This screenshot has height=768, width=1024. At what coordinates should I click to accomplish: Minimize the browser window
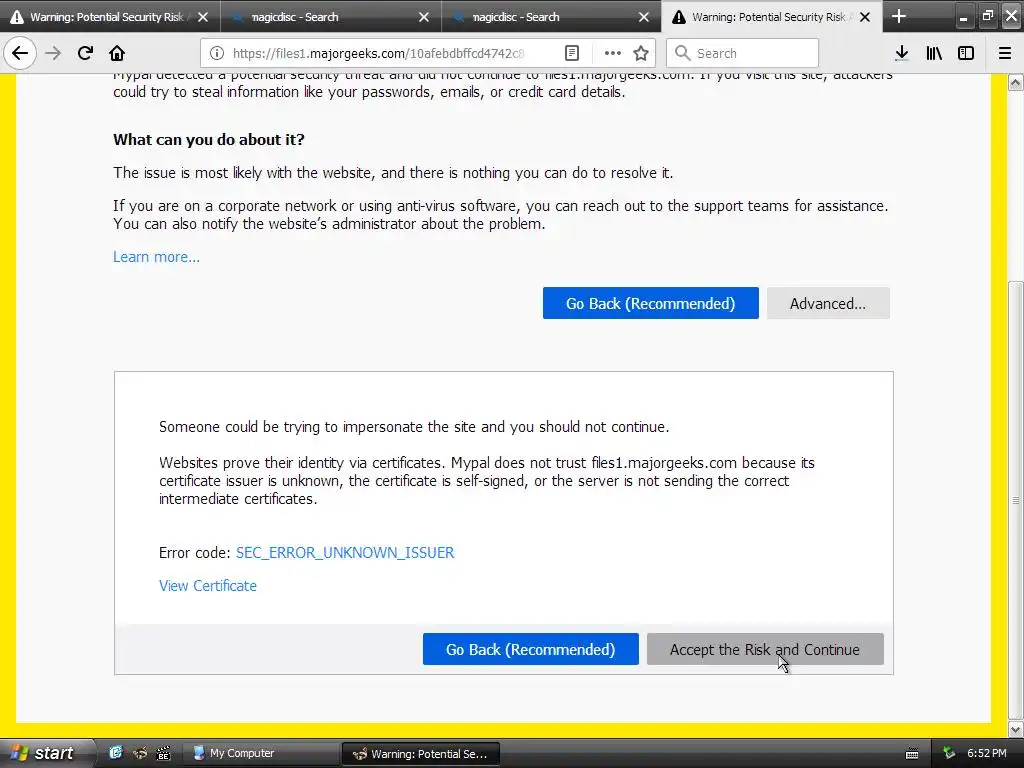[x=964, y=17]
